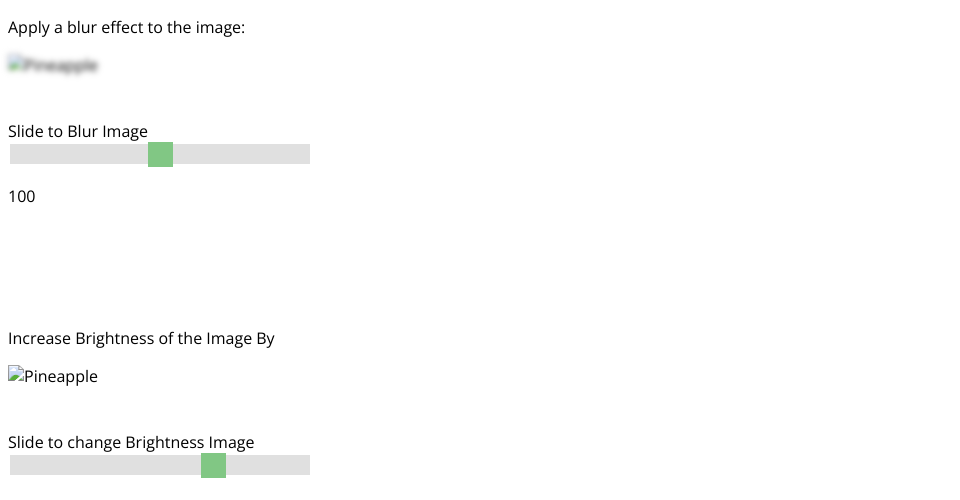Click the broken image icon beside blurred Pineapple
Viewport: 960px width, 500px height.
pyautogui.click(x=15, y=66)
